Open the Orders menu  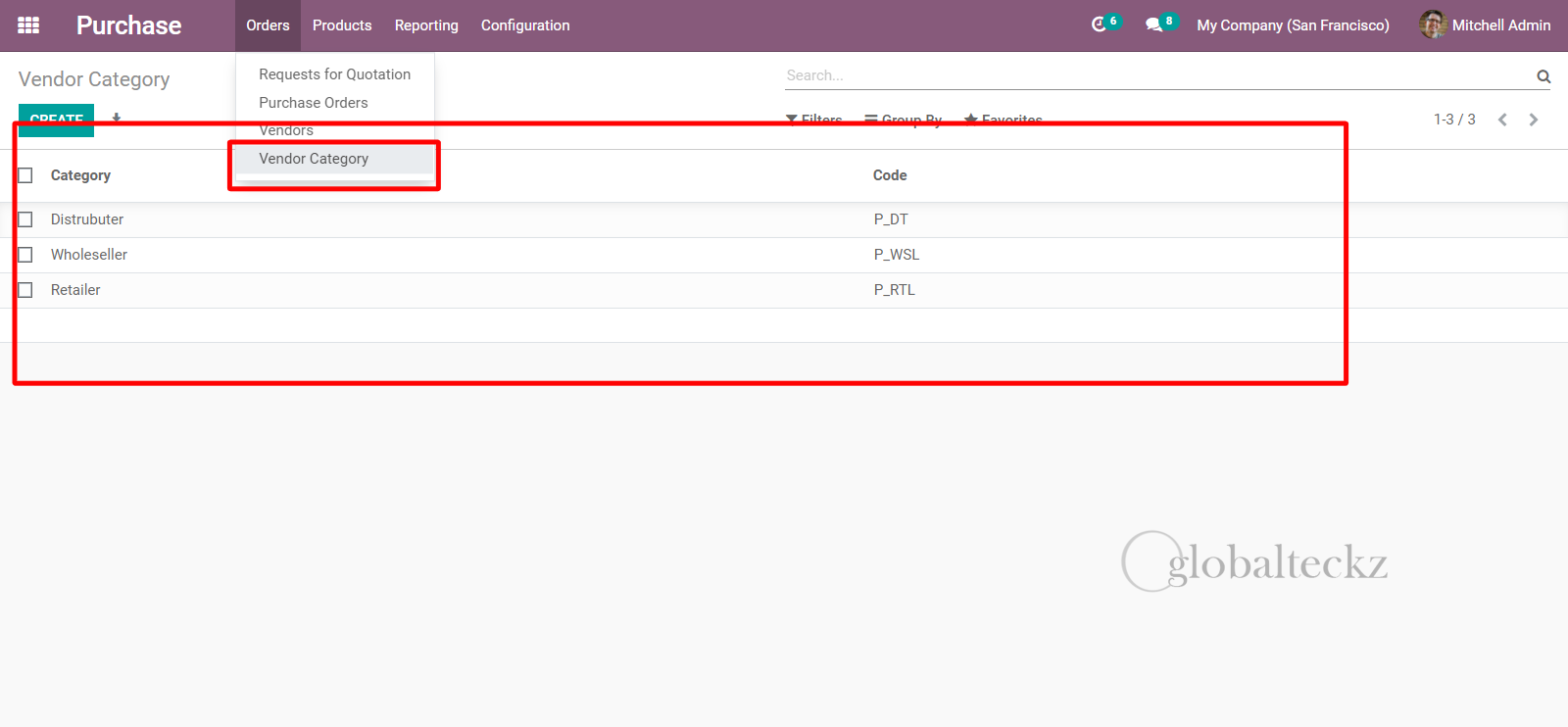[x=268, y=25]
